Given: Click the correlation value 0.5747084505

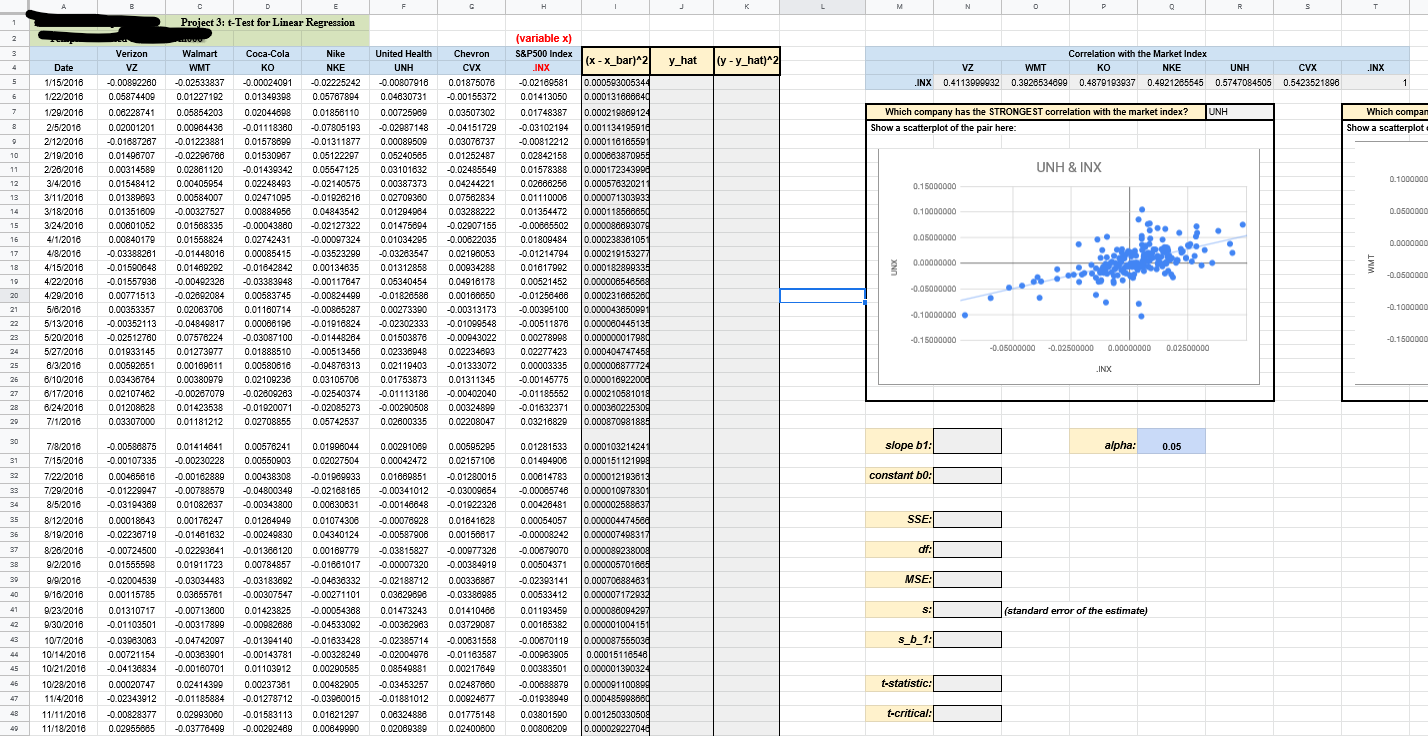Looking at the screenshot, I should pos(1240,81).
